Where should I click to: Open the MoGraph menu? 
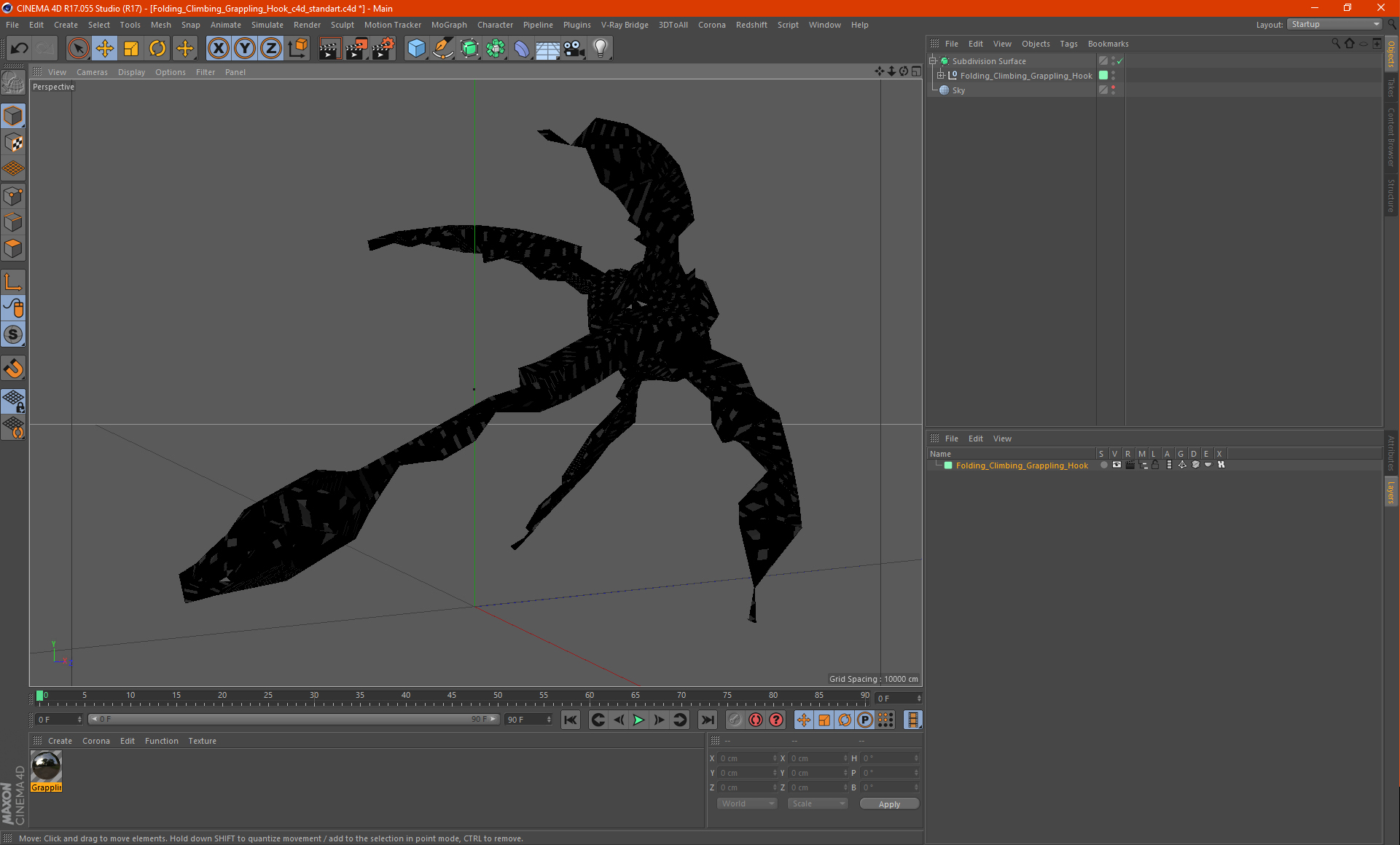pyautogui.click(x=449, y=25)
